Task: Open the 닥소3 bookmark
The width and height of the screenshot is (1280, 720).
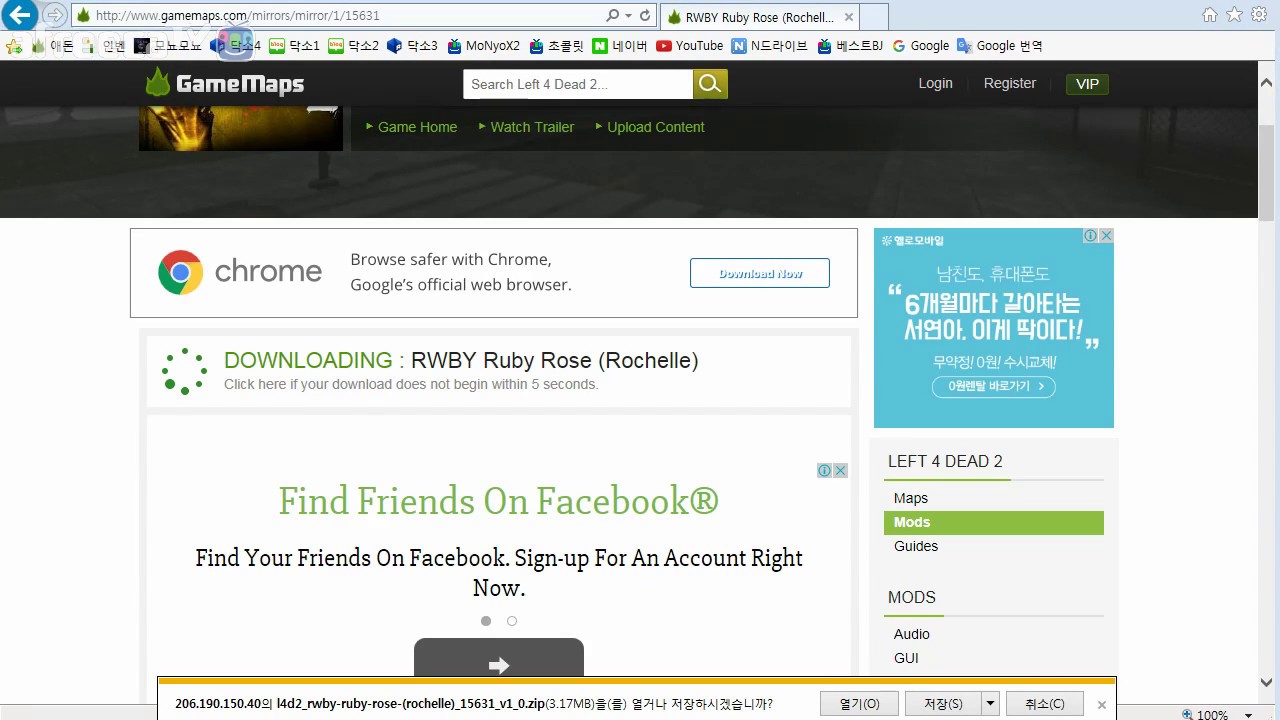Action: coord(412,46)
